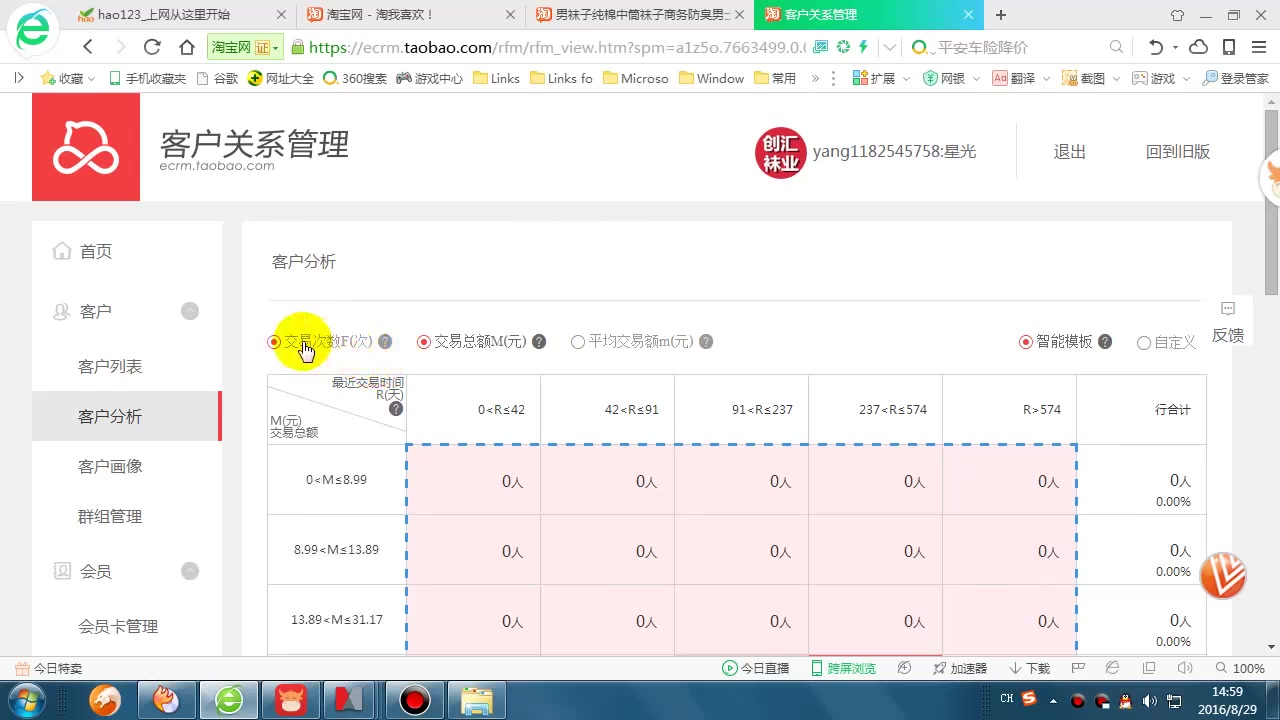Collapse the 会员 sidebar section
Image resolution: width=1280 pixels, height=720 pixels.
[190, 571]
